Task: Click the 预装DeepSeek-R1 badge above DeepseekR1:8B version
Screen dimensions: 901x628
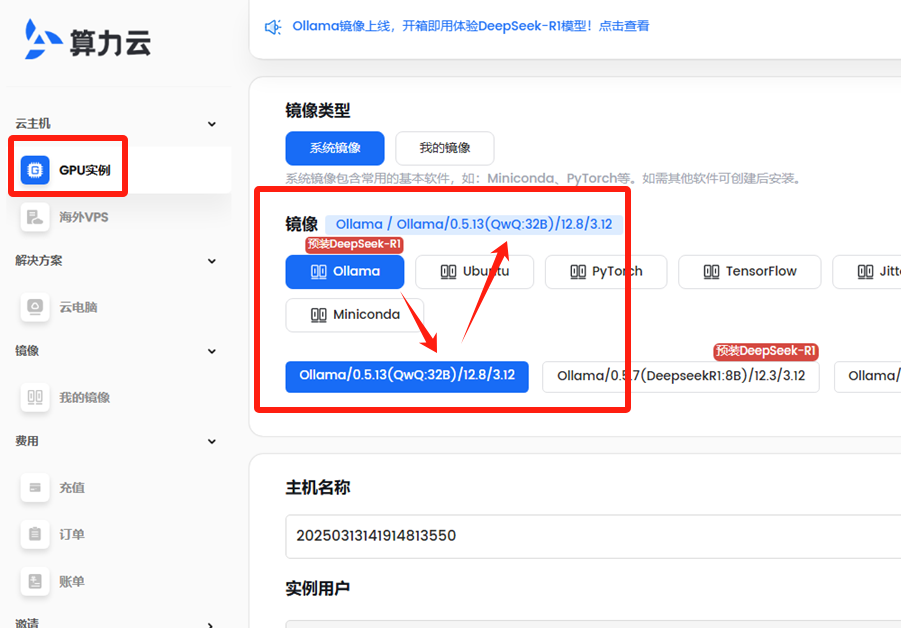Action: [x=766, y=351]
